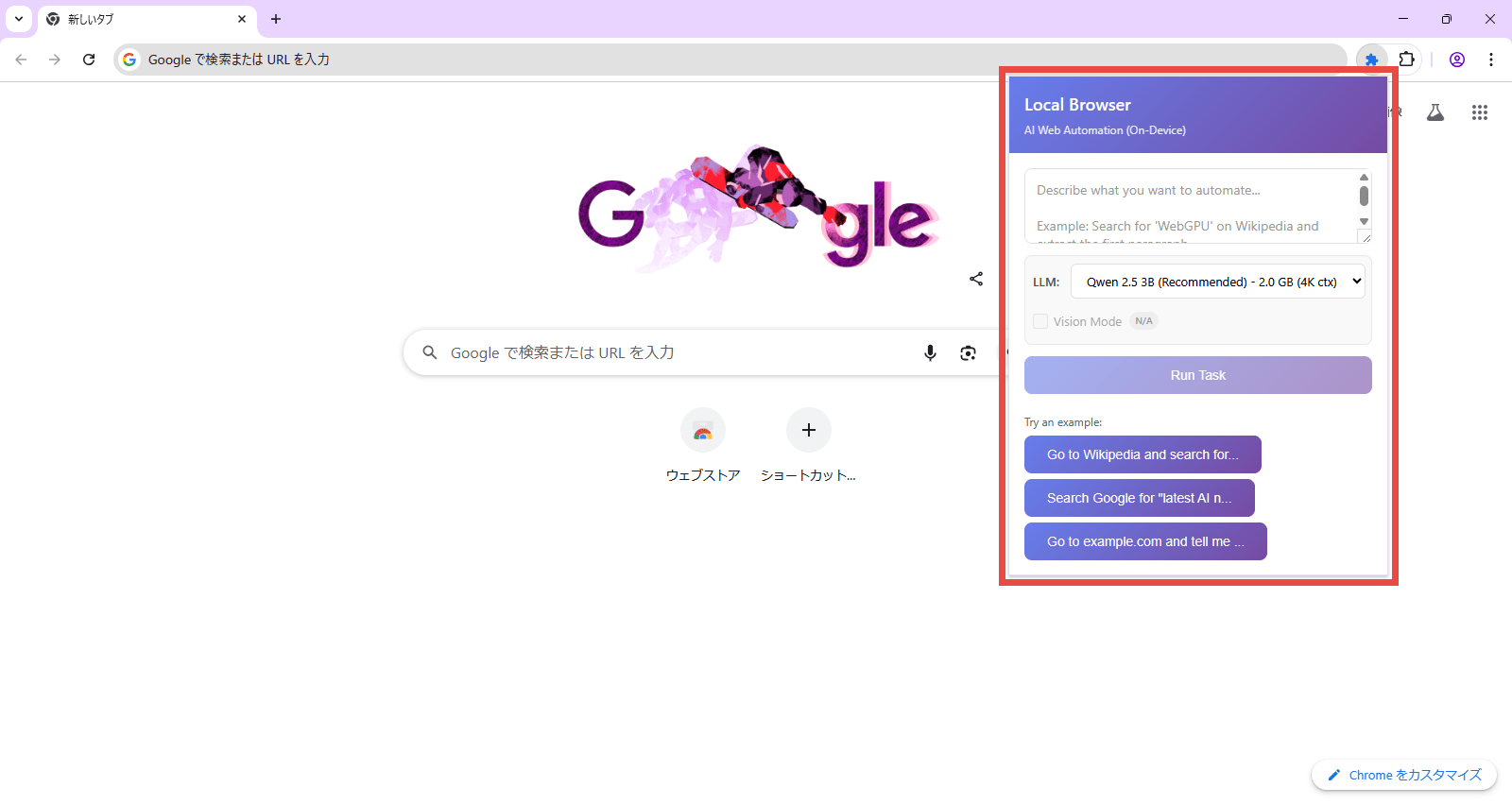Viewport: 1512px width, 805px height.
Task: Open the Search Labs flask icon
Action: click(x=1435, y=112)
